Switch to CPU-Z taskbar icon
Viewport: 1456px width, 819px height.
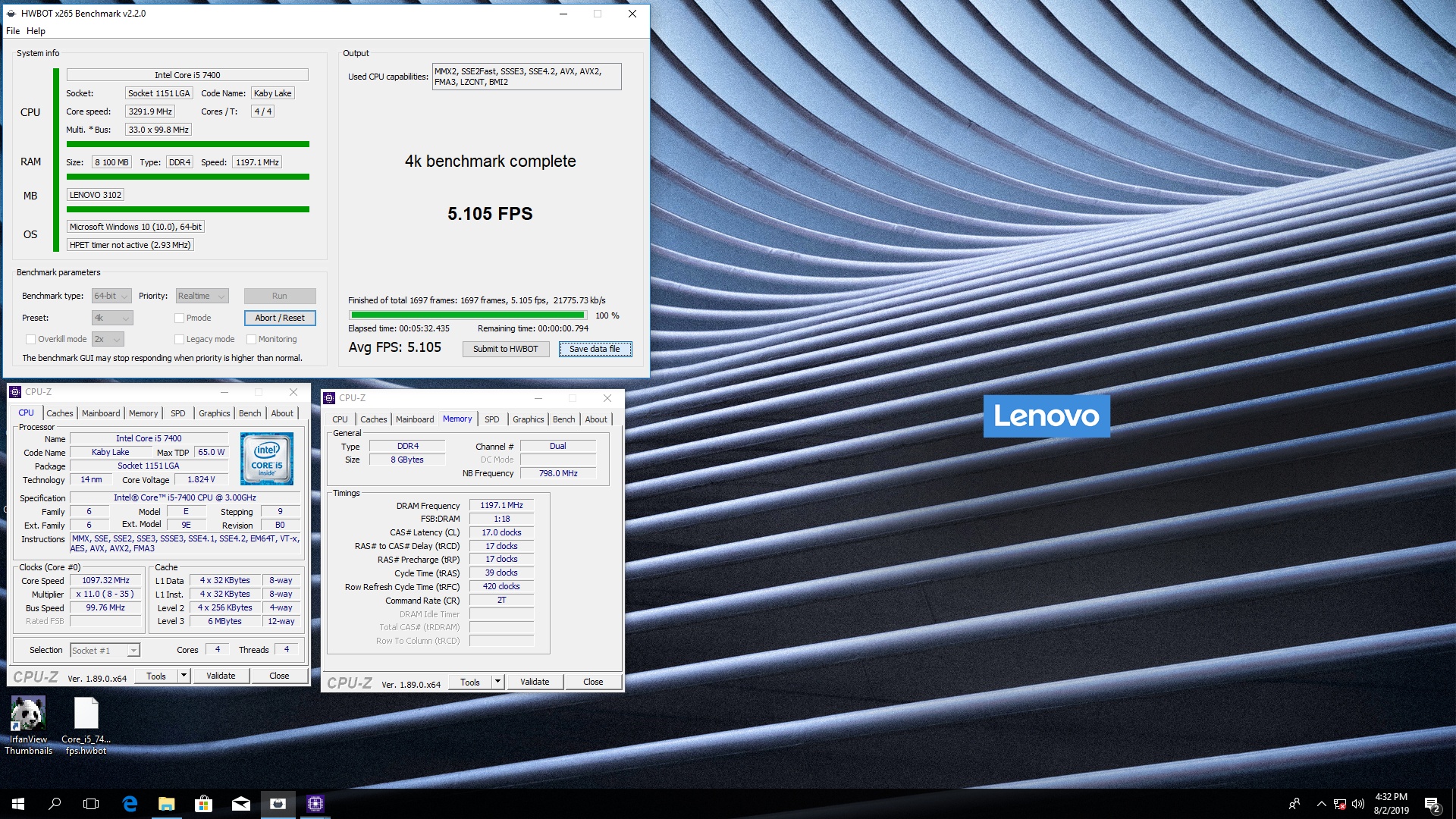(315, 804)
